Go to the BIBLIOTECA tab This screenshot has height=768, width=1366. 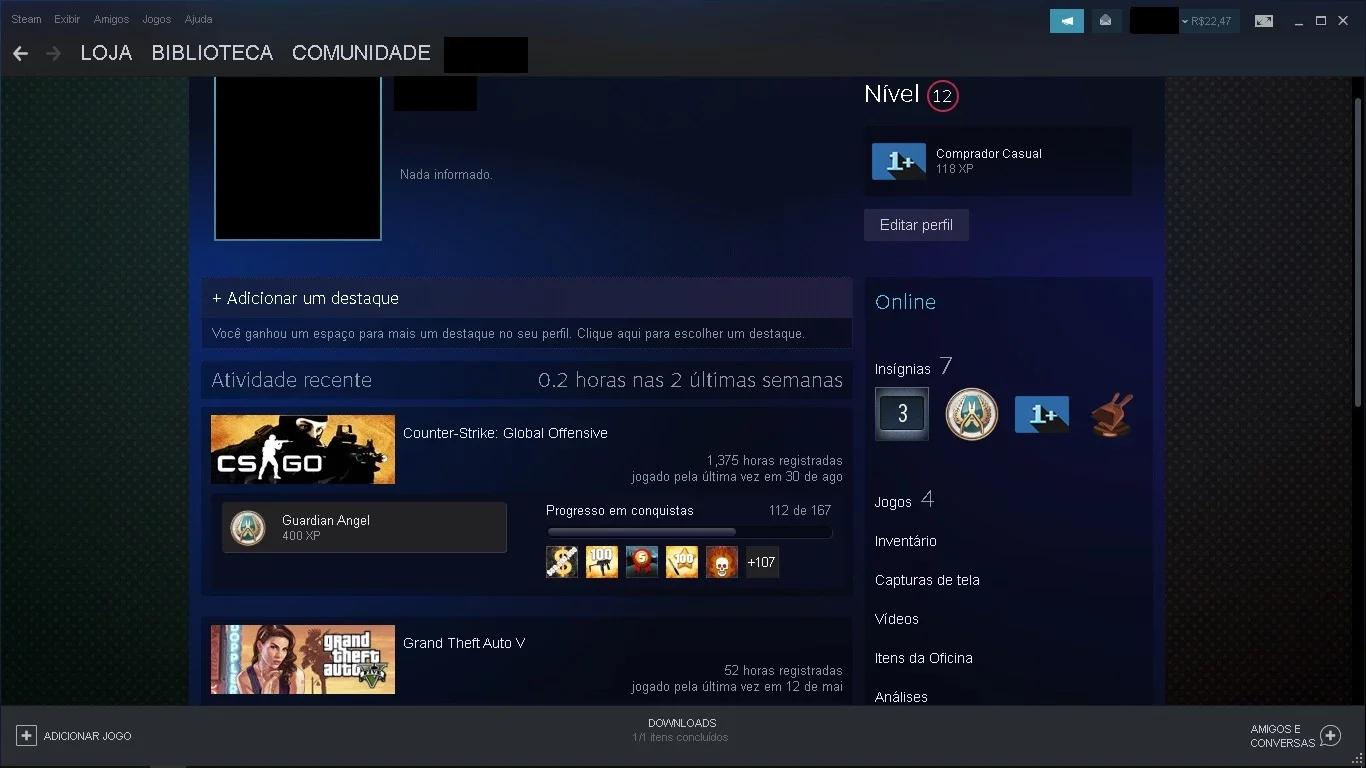tap(212, 53)
